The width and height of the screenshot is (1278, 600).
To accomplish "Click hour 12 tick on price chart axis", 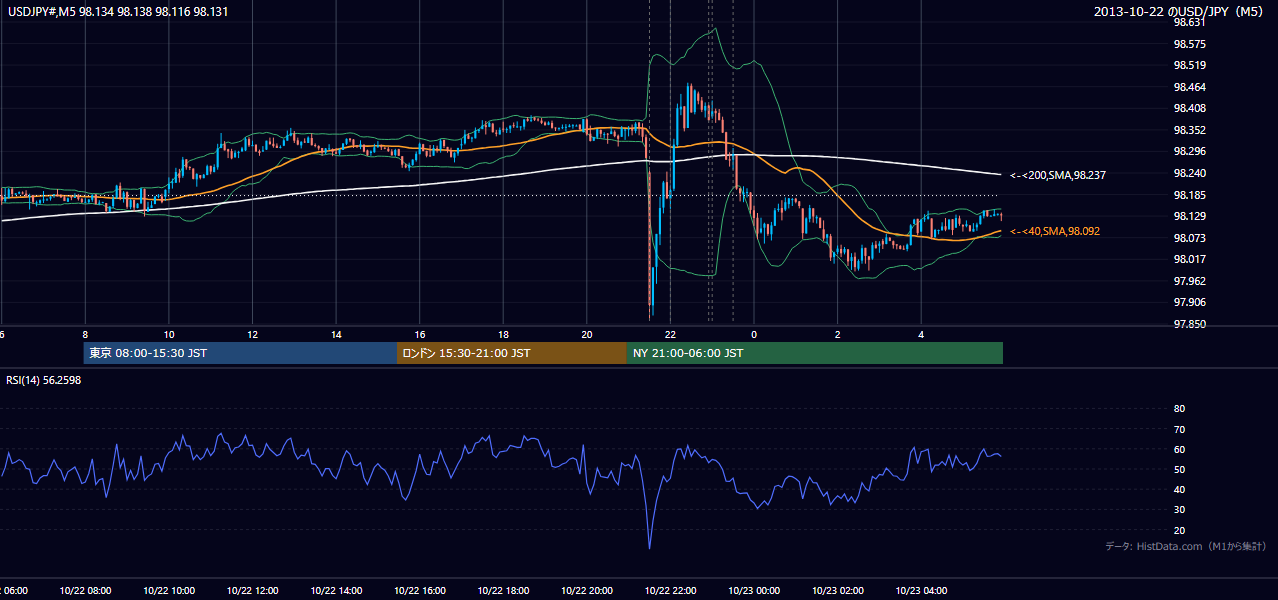I will pos(252,334).
